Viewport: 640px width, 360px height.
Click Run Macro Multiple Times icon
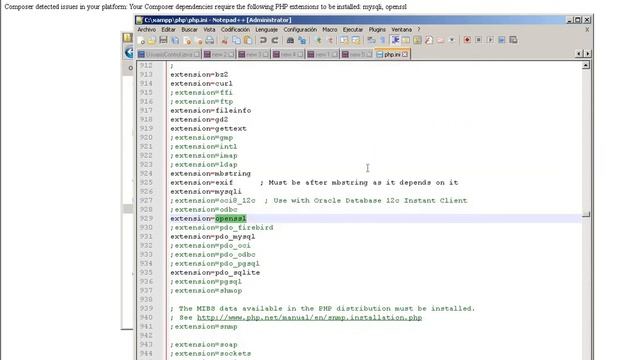point(502,40)
